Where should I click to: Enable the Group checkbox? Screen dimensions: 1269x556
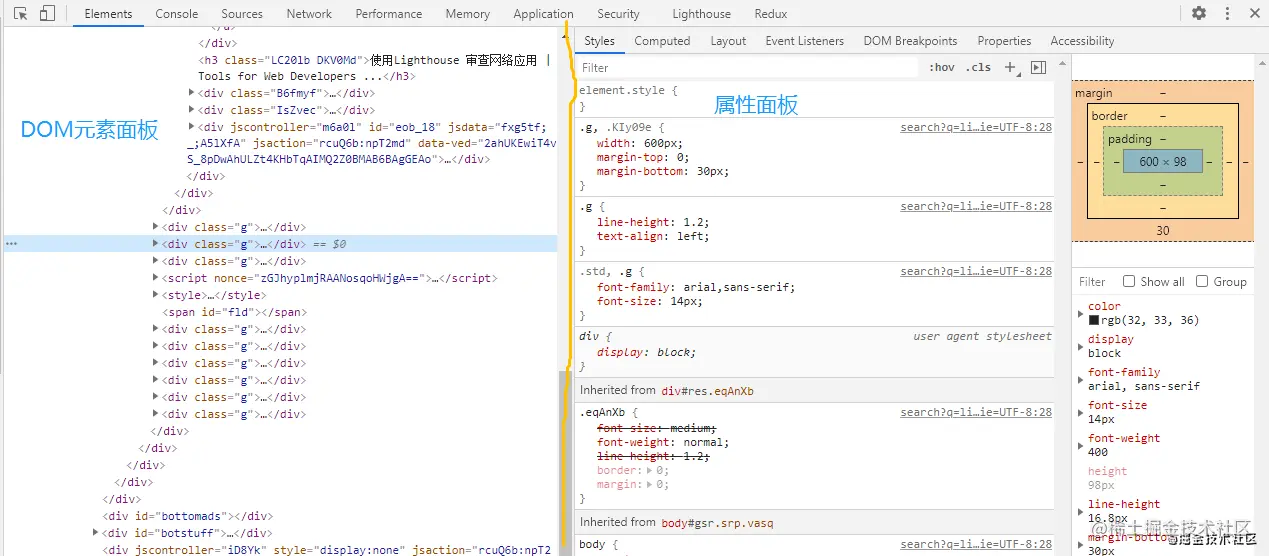pyautogui.click(x=1202, y=281)
